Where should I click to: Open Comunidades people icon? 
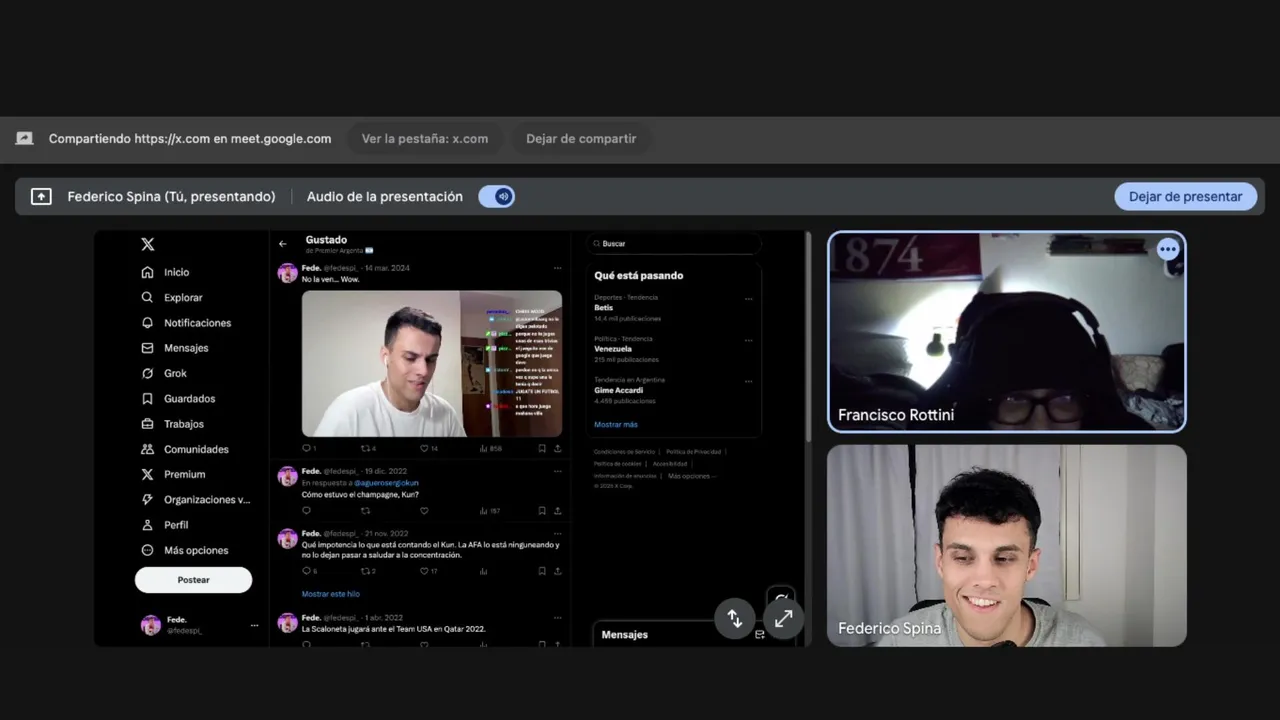coord(147,449)
